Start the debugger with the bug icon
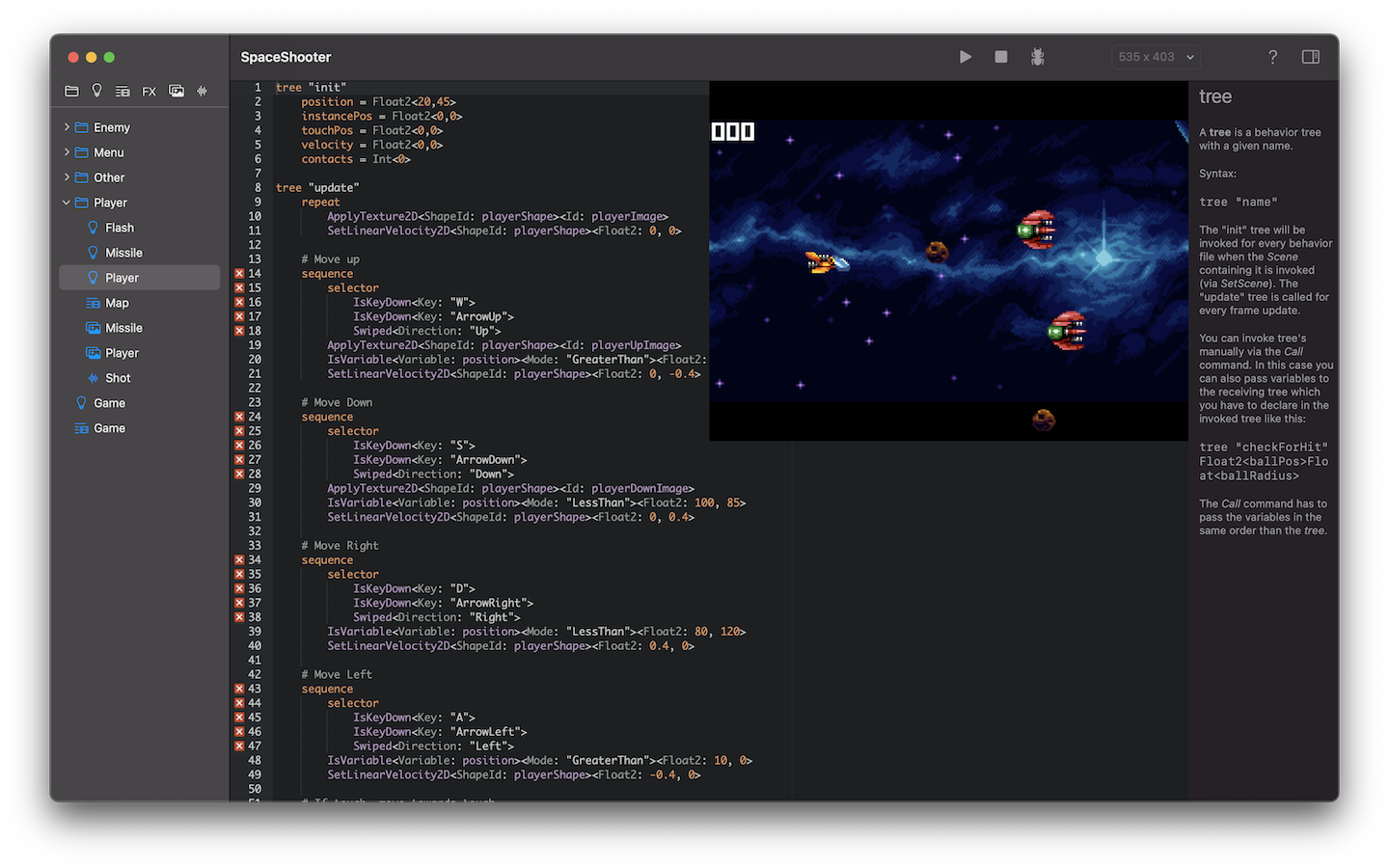This screenshot has height=868, width=1389. [1037, 57]
